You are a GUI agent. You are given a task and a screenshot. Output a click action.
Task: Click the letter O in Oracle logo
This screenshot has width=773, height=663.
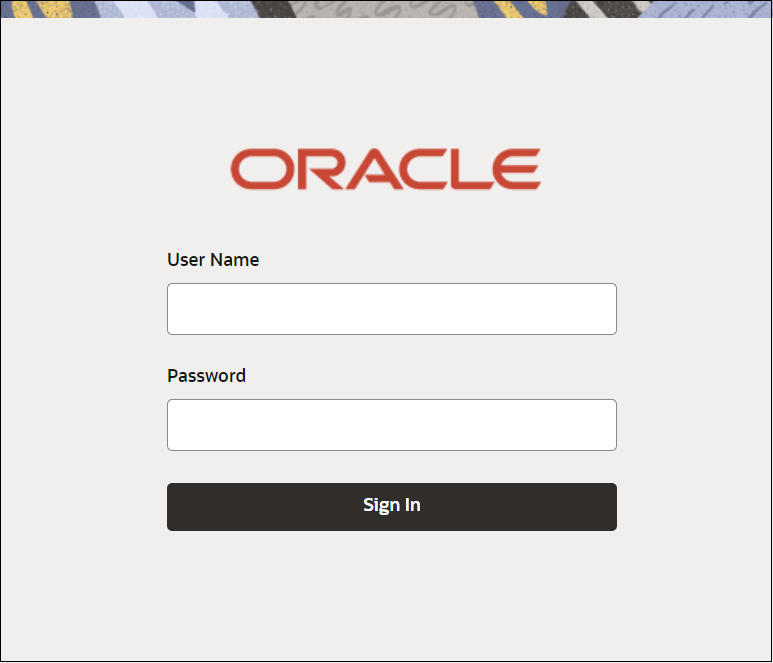(262, 169)
